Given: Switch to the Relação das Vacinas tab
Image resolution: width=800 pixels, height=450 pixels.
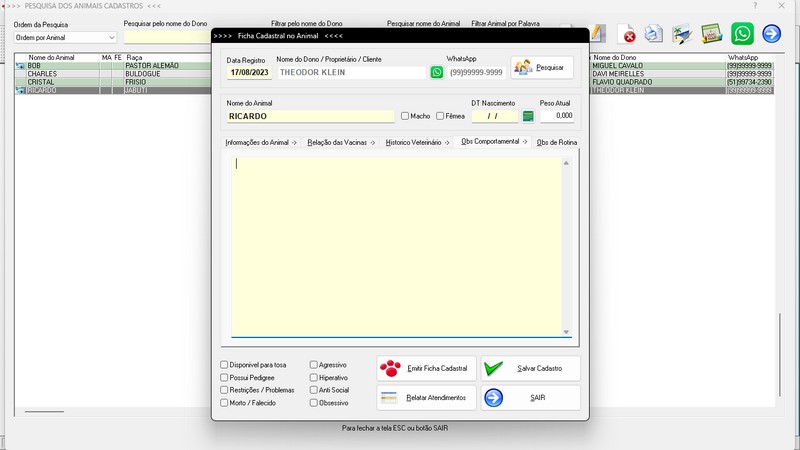Looking at the screenshot, I should [341, 143].
